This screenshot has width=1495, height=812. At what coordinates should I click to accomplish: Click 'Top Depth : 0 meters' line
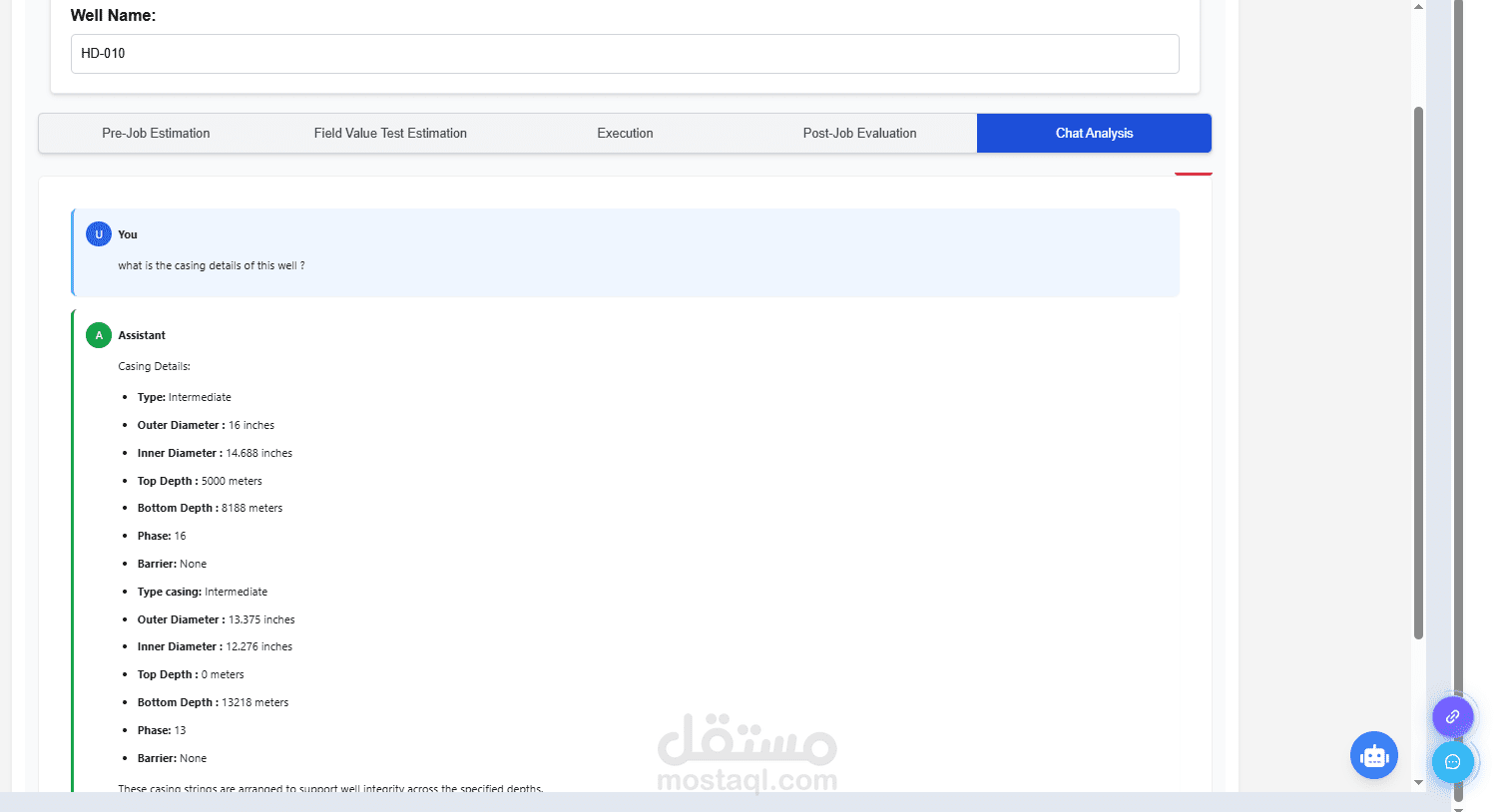(191, 674)
